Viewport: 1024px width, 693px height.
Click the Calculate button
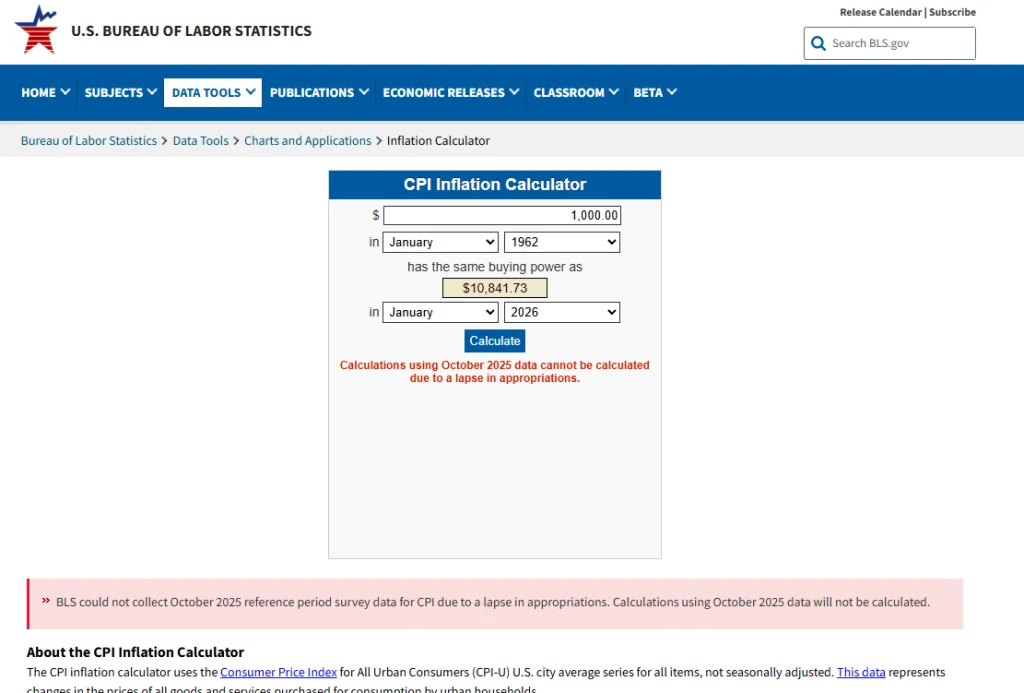click(495, 341)
